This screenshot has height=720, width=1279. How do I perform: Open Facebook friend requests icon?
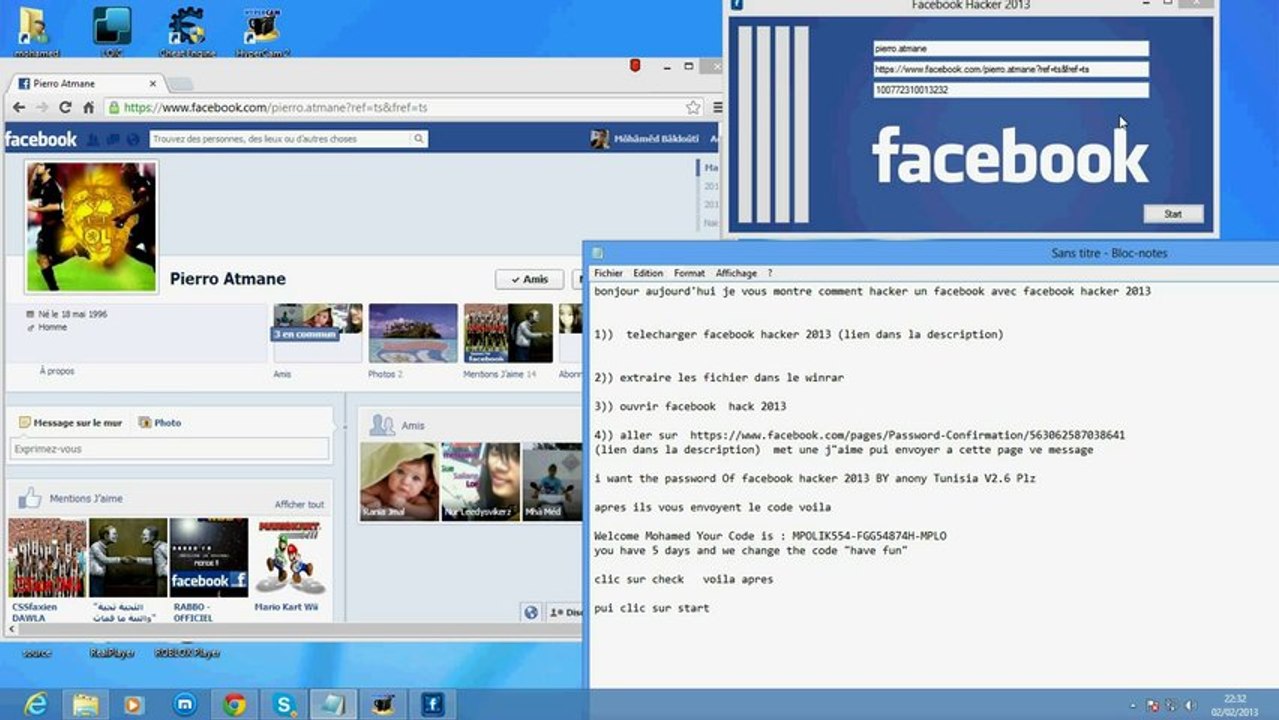pyautogui.click(x=93, y=139)
